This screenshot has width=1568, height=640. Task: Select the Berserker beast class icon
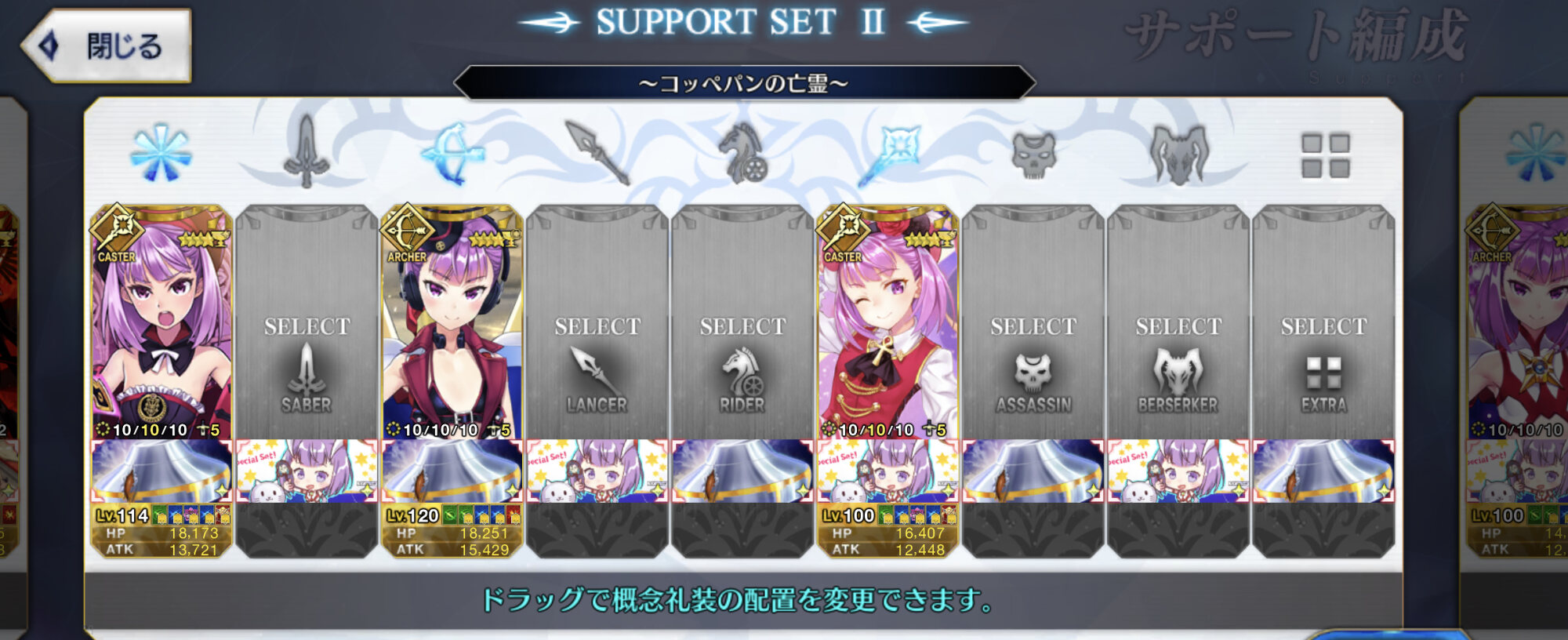pos(1178,154)
